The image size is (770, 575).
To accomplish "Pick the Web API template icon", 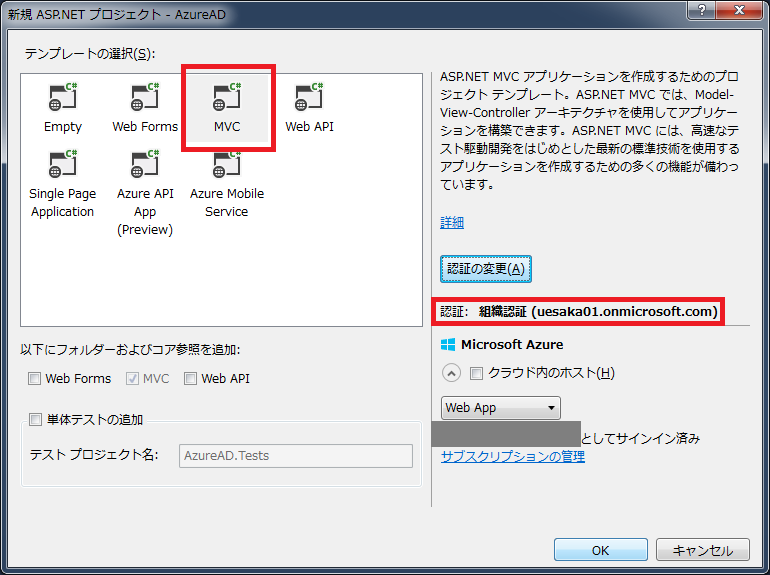I will point(309,97).
